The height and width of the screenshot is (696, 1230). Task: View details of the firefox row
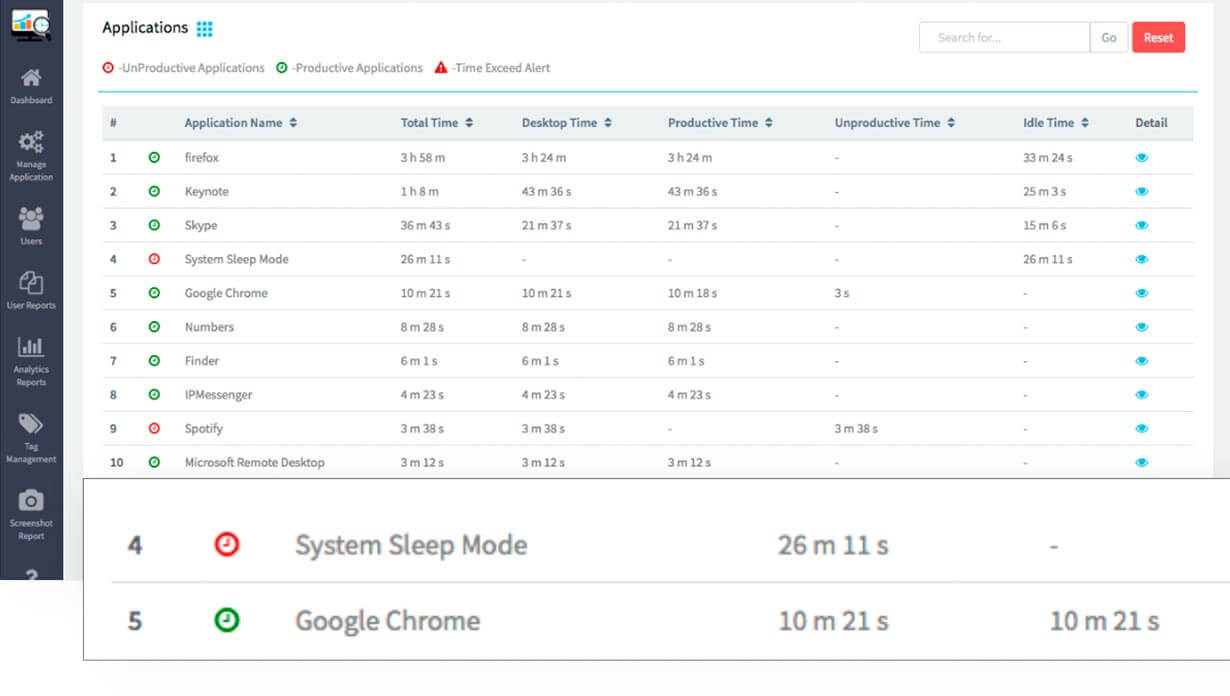click(1141, 157)
